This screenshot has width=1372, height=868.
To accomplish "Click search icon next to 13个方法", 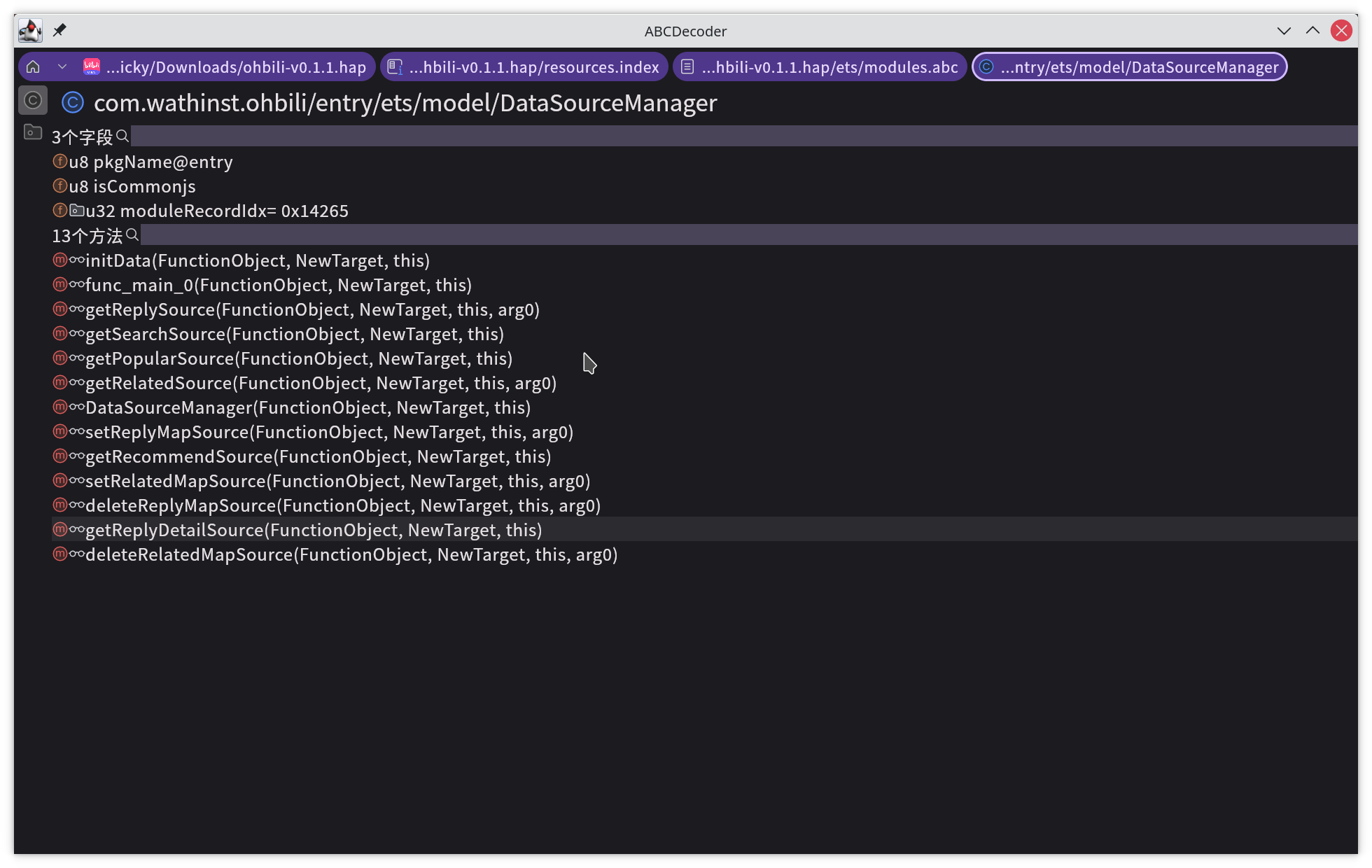I will (132, 234).
